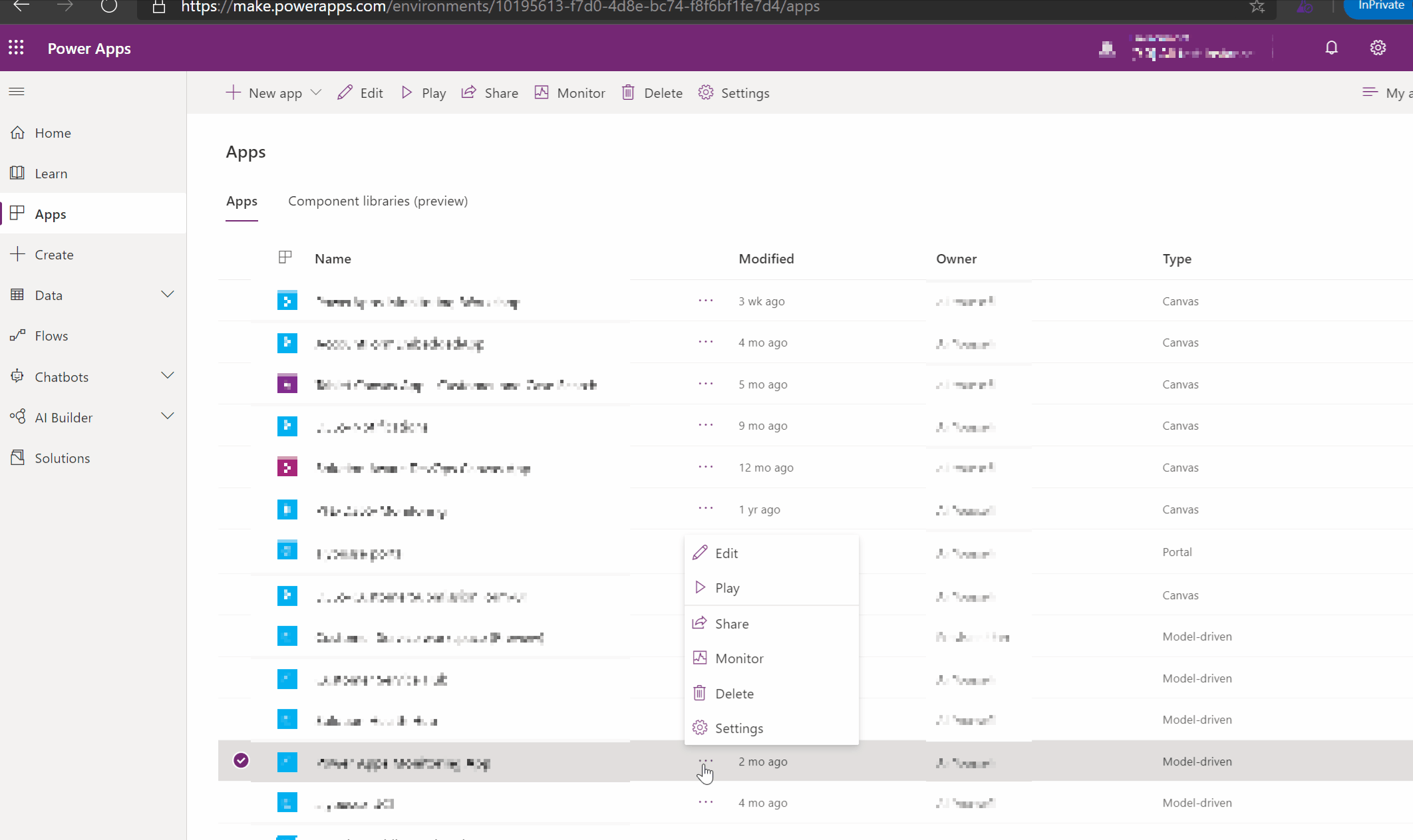
Task: Click the notifications bell icon
Action: point(1331,48)
